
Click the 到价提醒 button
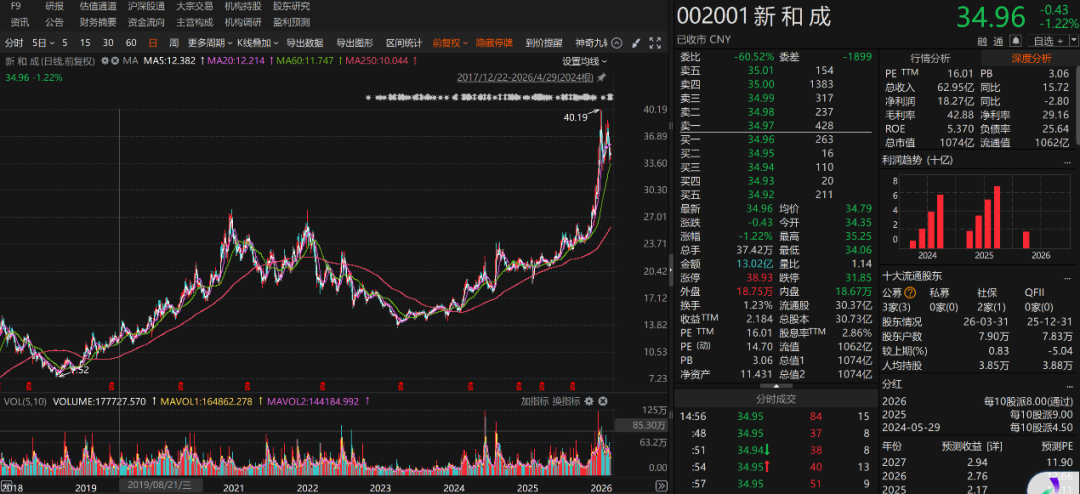pyautogui.click(x=544, y=43)
